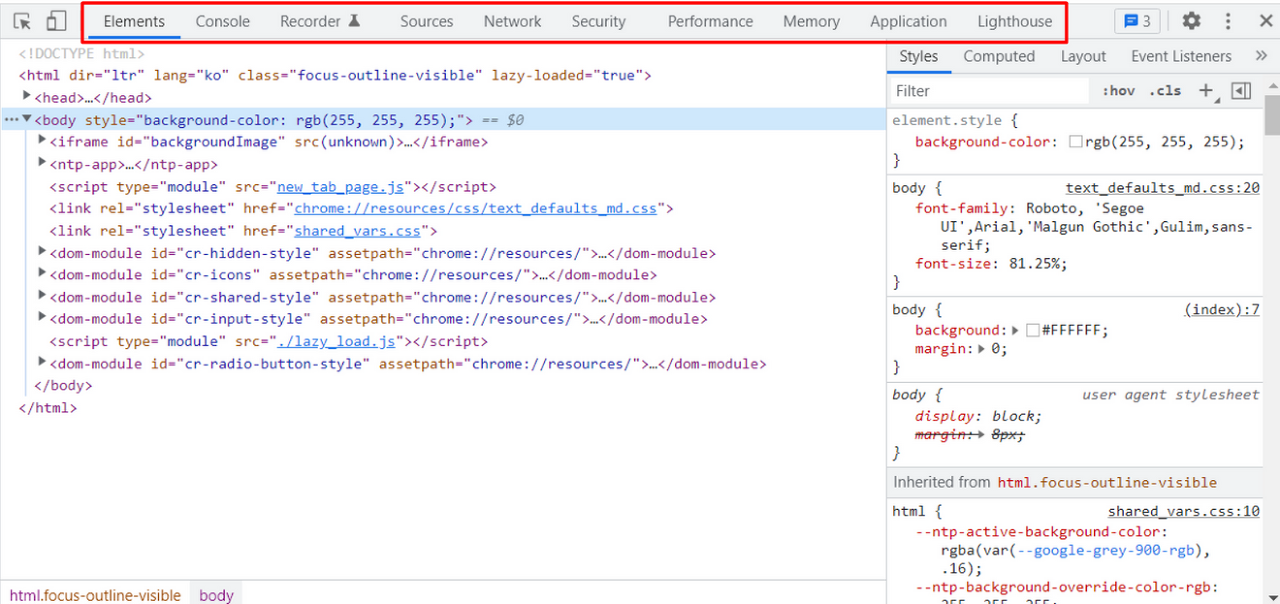Click the ellipsis beside the body element
The height and width of the screenshot is (604, 1280).
point(11,120)
